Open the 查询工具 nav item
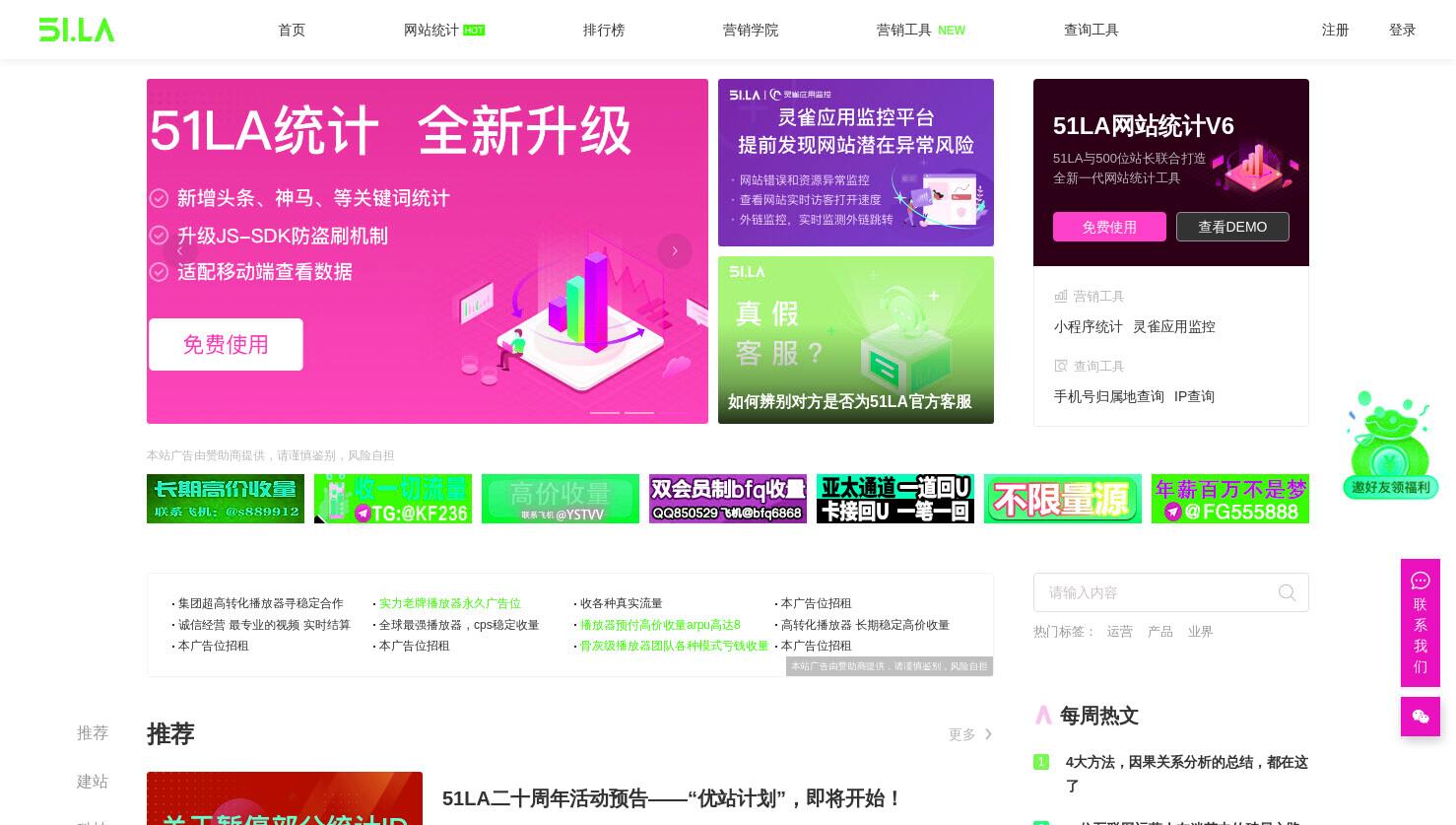The height and width of the screenshot is (825, 1456). [x=1092, y=30]
